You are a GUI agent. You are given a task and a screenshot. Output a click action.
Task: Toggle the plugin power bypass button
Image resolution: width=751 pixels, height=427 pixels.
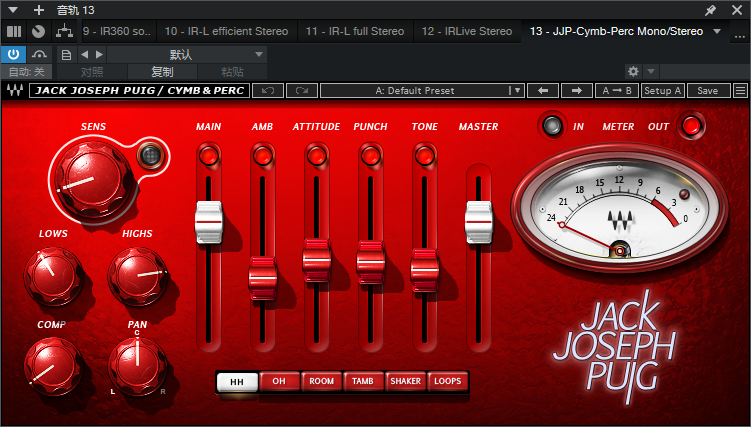click(13, 55)
